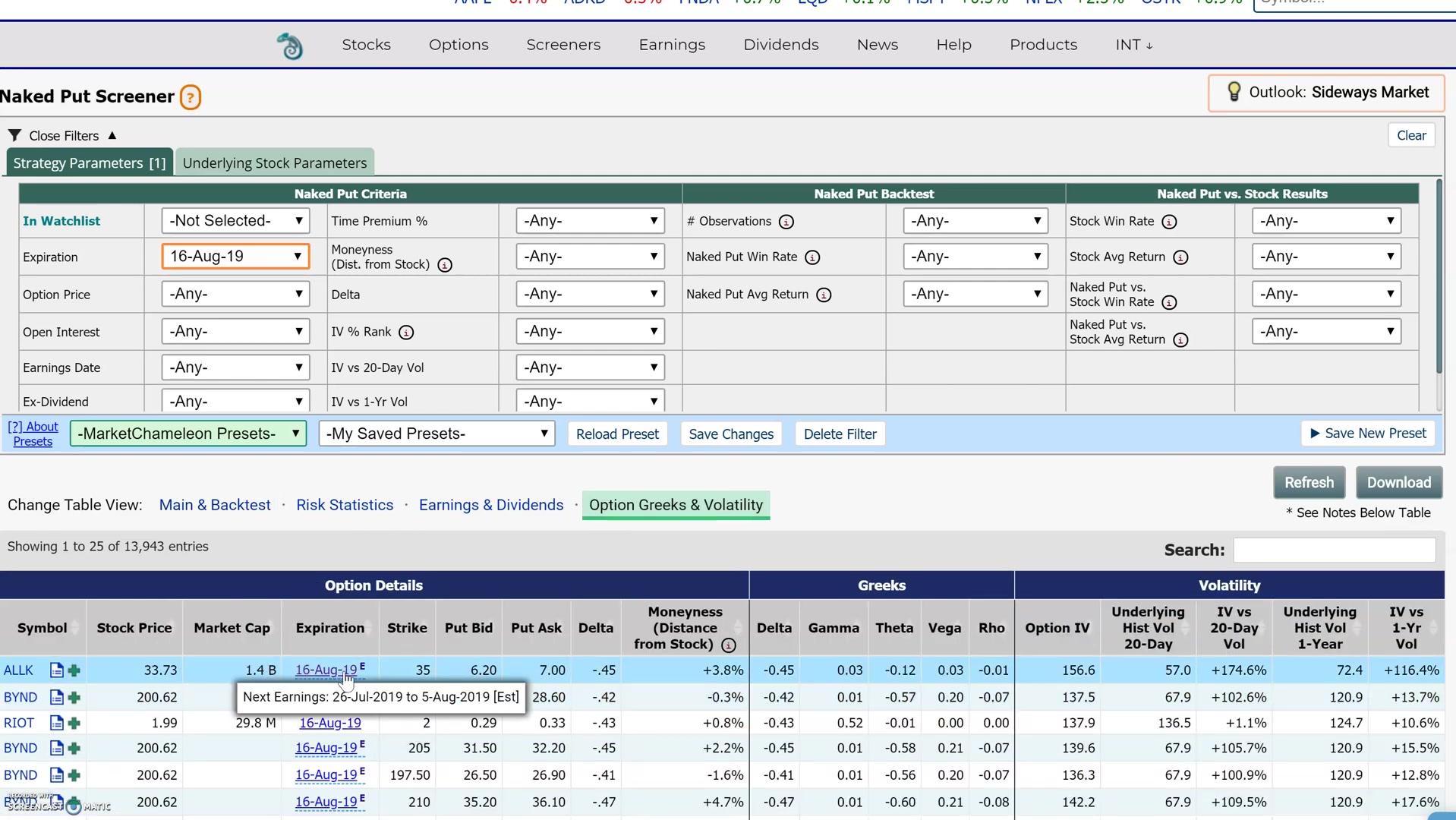Click the Outlook lightbulb icon

click(1234, 92)
